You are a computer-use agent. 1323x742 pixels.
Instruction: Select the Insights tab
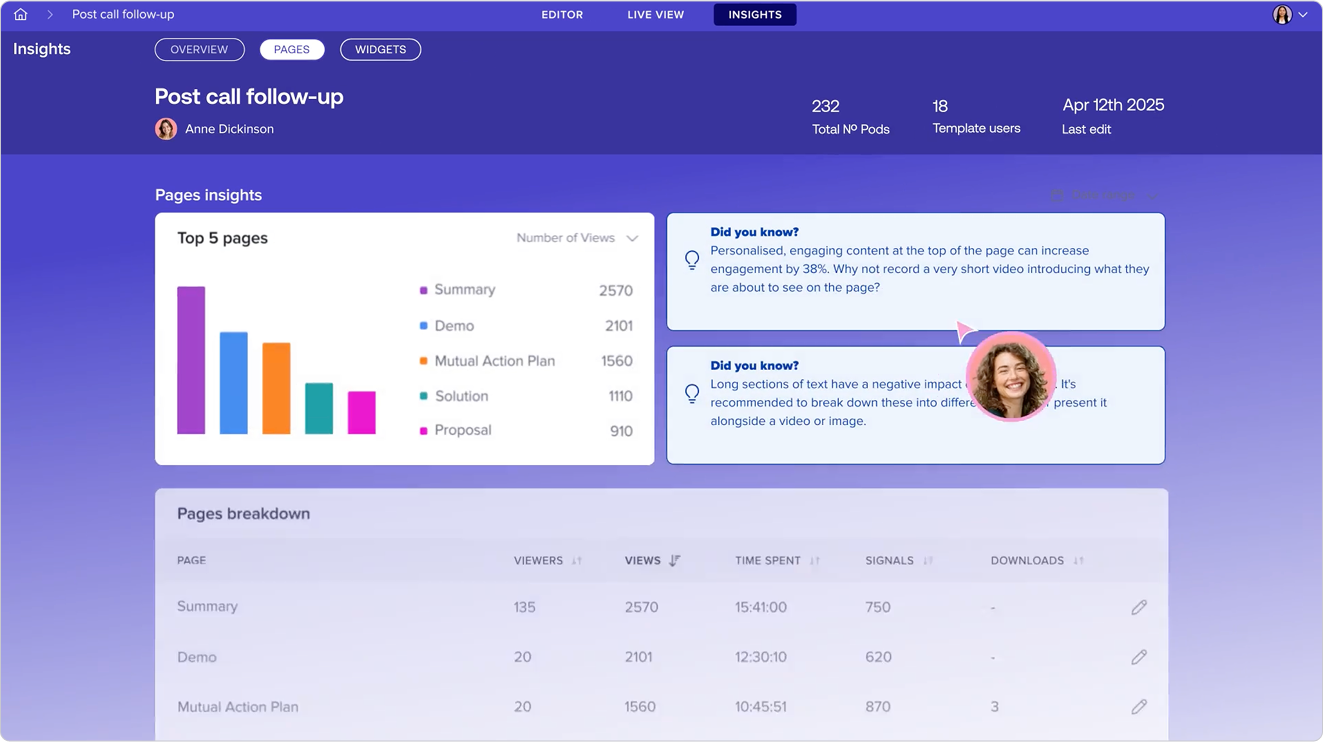(755, 15)
